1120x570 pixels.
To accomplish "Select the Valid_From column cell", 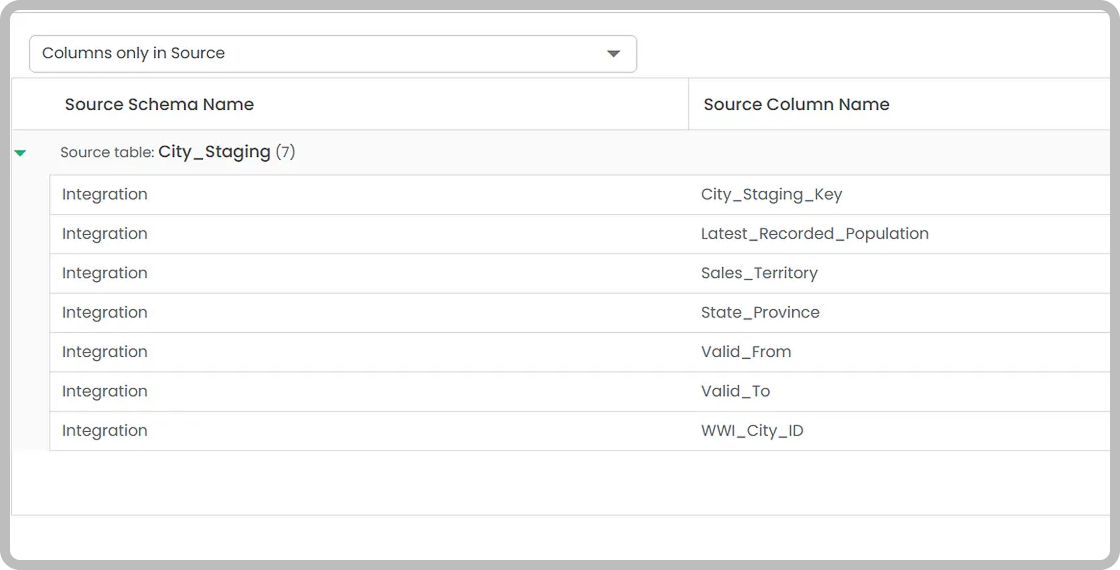I will click(746, 351).
